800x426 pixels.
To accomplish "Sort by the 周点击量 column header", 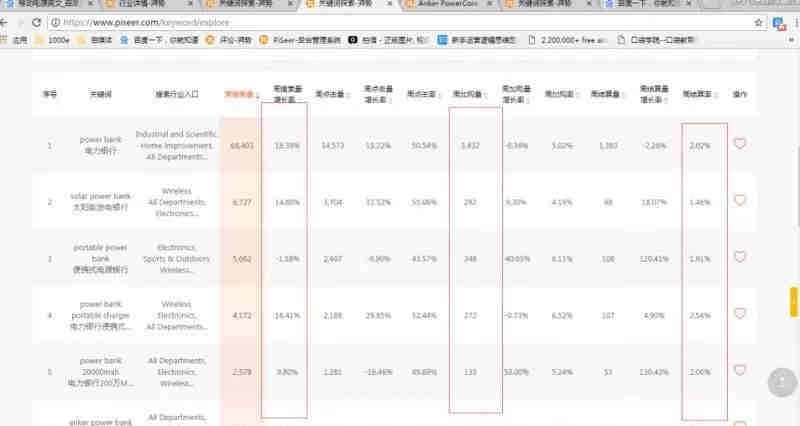I will [x=332, y=94].
